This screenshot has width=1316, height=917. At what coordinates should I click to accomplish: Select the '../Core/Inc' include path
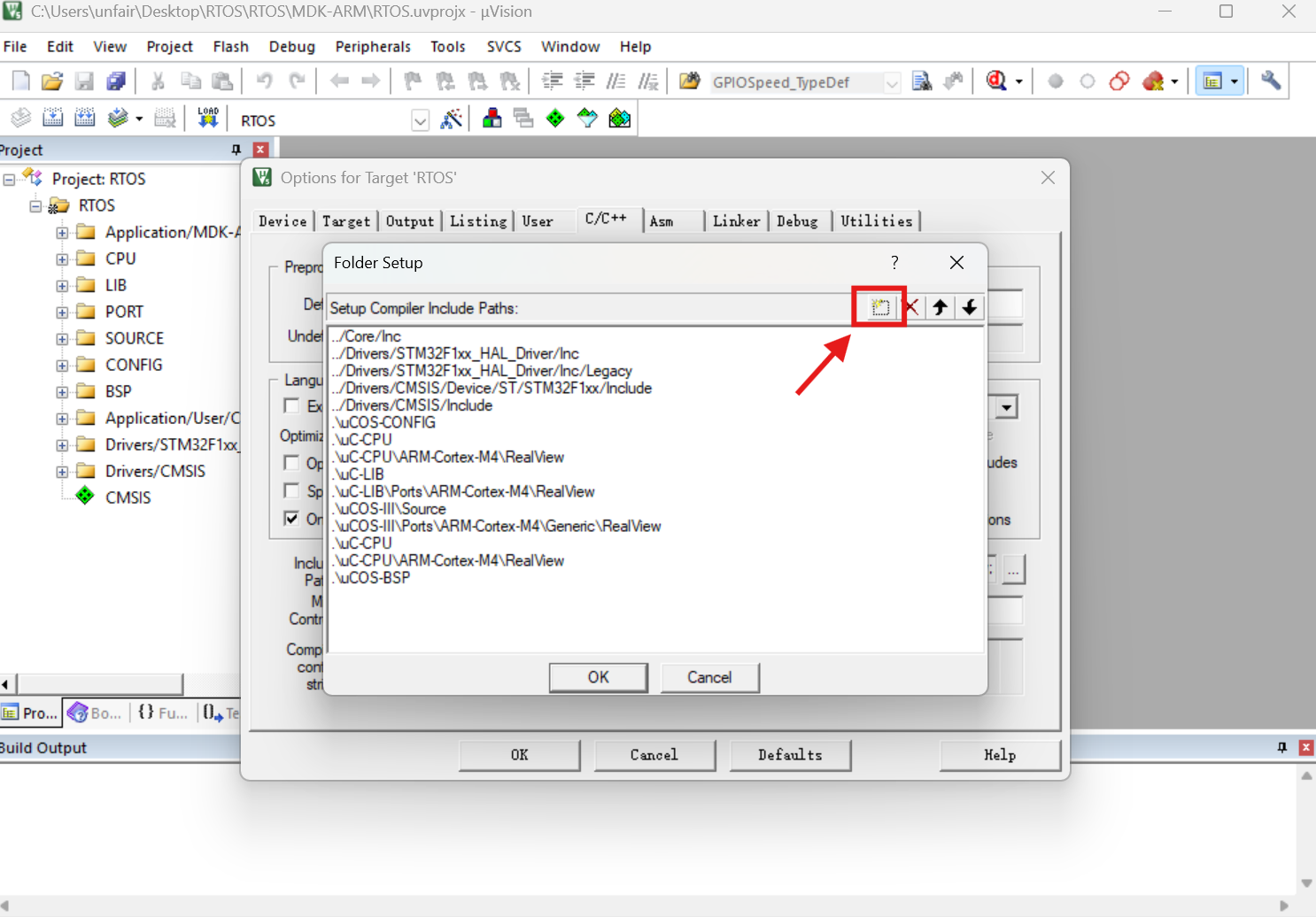pyautogui.click(x=367, y=336)
